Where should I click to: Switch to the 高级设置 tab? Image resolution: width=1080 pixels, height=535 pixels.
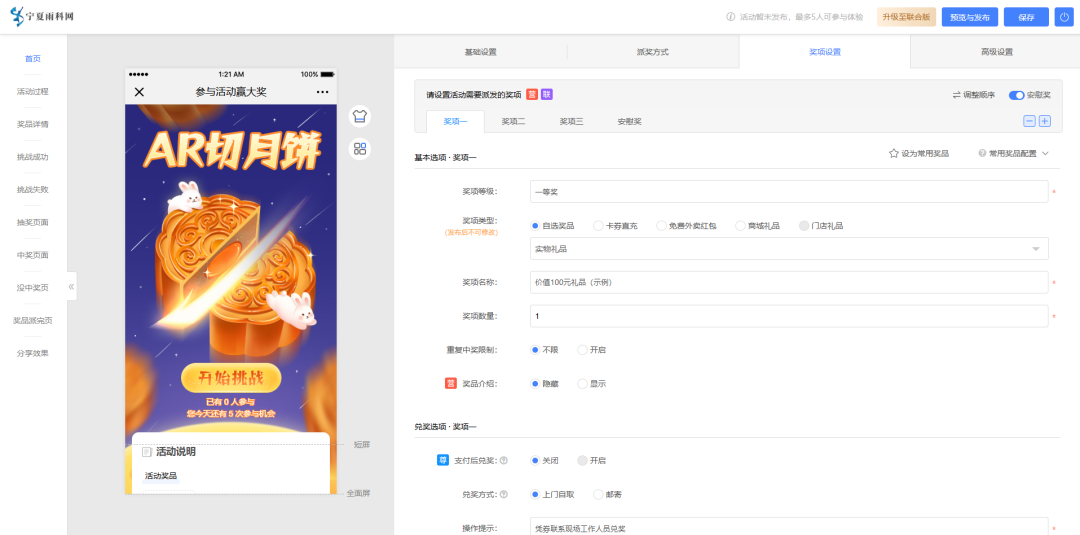pyautogui.click(x=997, y=52)
